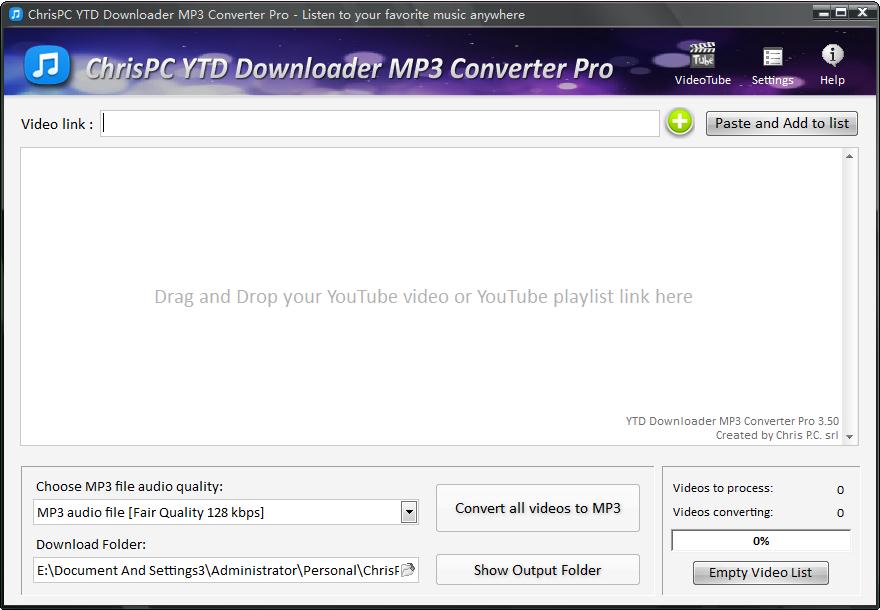
Task: Click the blue music note logo in the banner
Action: [x=47, y=67]
